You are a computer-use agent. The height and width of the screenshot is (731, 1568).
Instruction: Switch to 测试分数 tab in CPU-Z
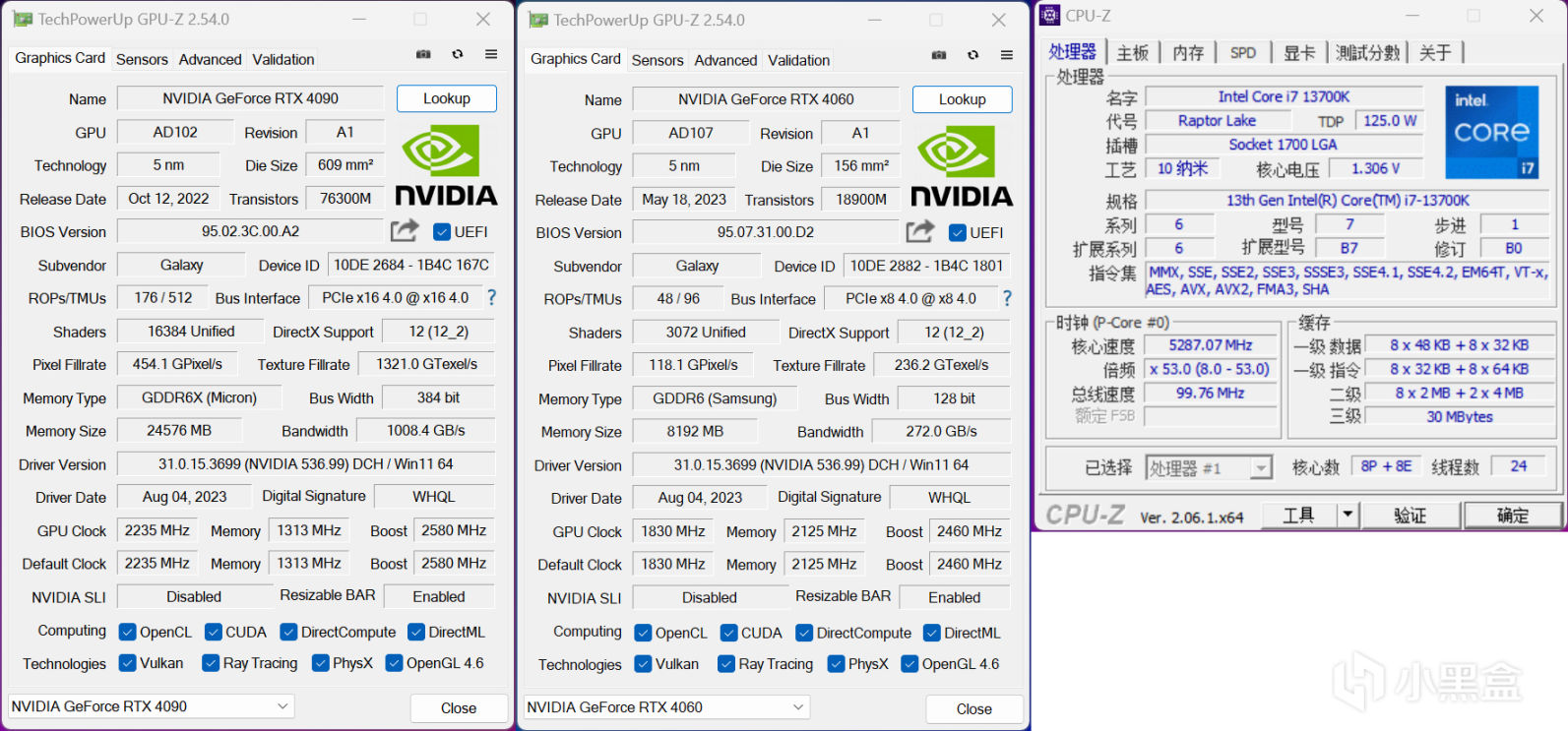(1367, 53)
